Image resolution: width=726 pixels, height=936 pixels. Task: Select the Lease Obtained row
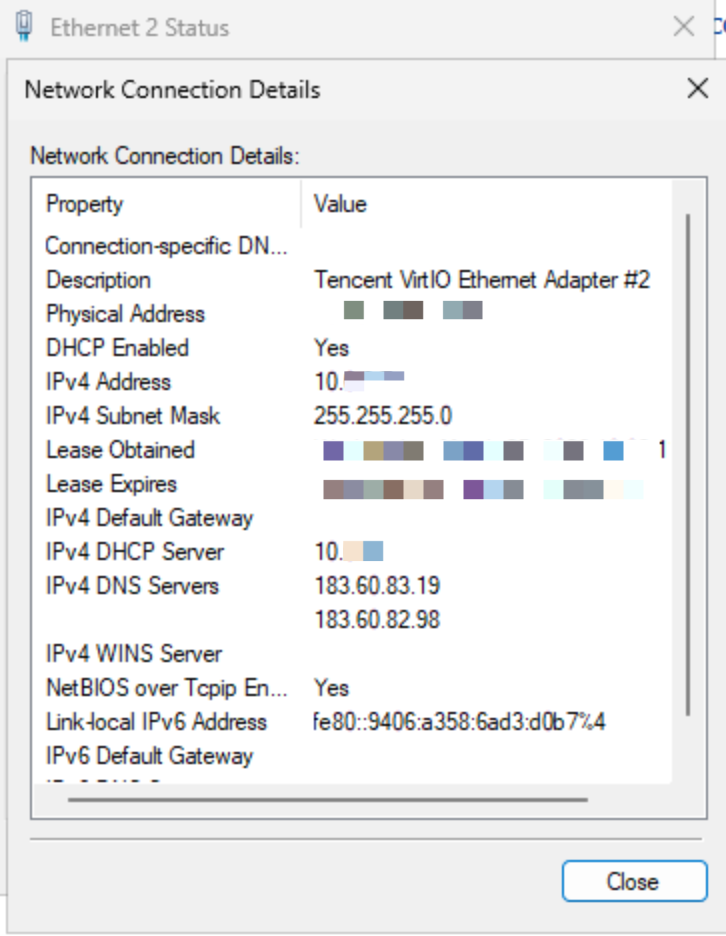click(120, 450)
